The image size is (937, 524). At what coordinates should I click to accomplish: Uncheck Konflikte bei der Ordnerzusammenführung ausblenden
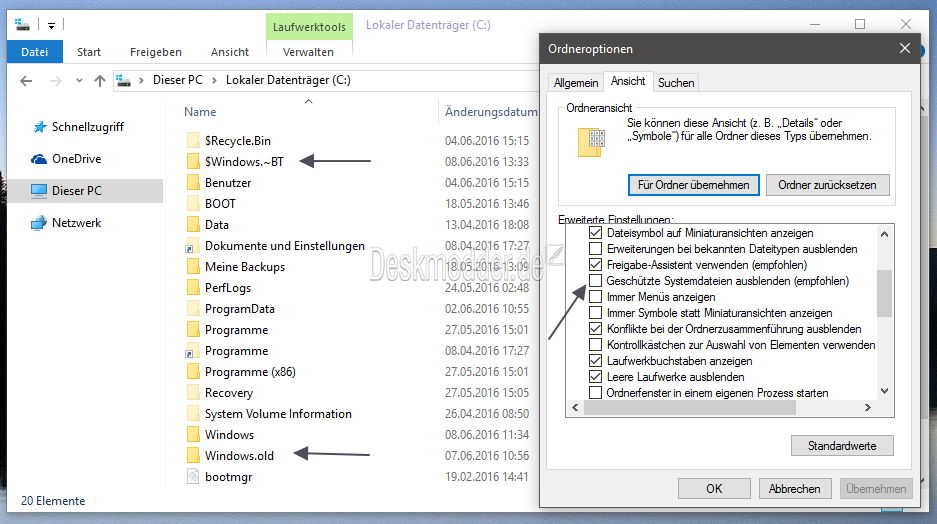[595, 329]
